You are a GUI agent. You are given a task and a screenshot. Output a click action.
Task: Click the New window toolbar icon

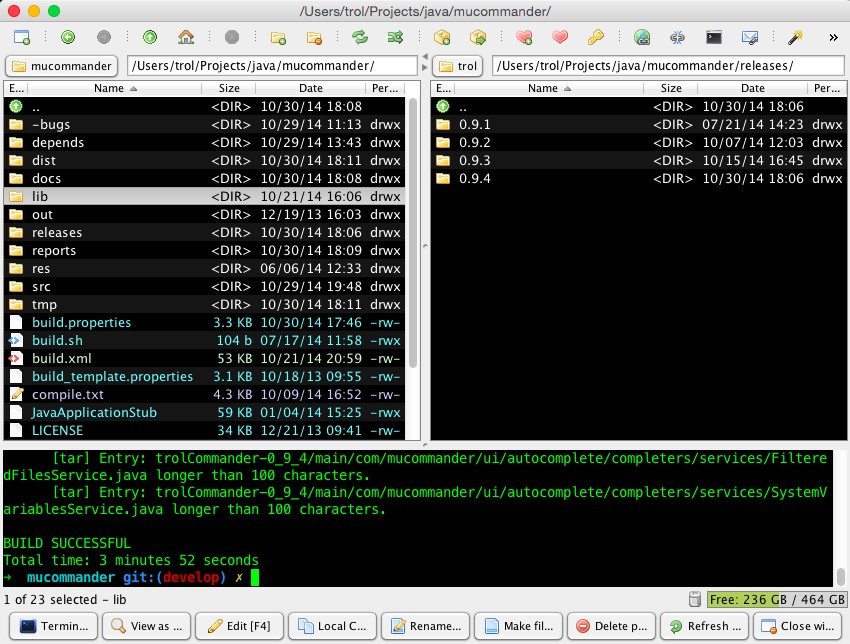pyautogui.click(x=22, y=38)
